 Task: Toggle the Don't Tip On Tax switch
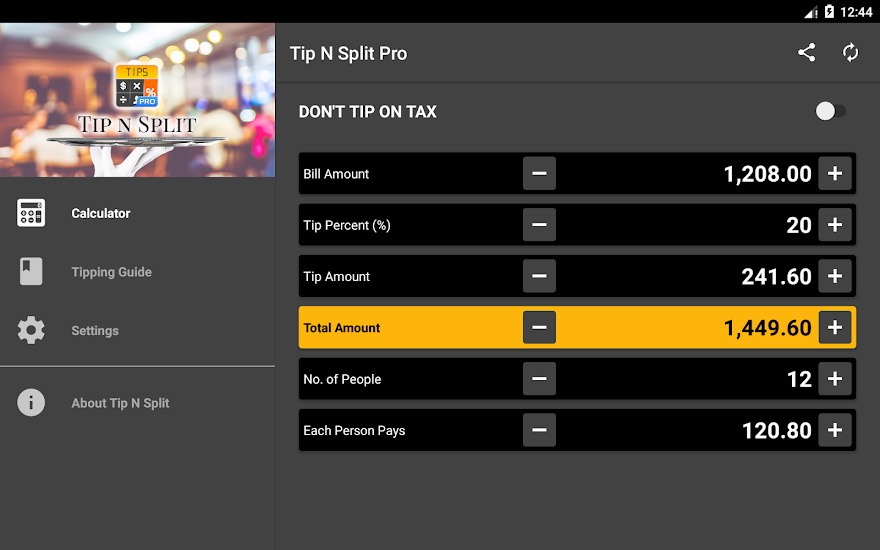(830, 111)
